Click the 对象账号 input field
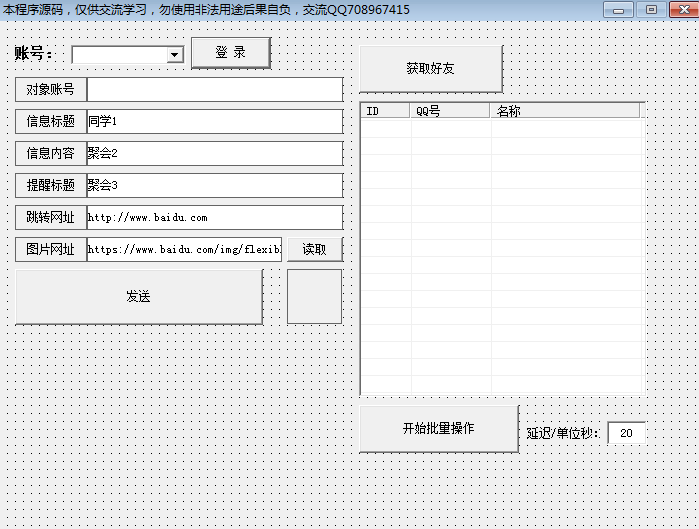 [x=214, y=90]
